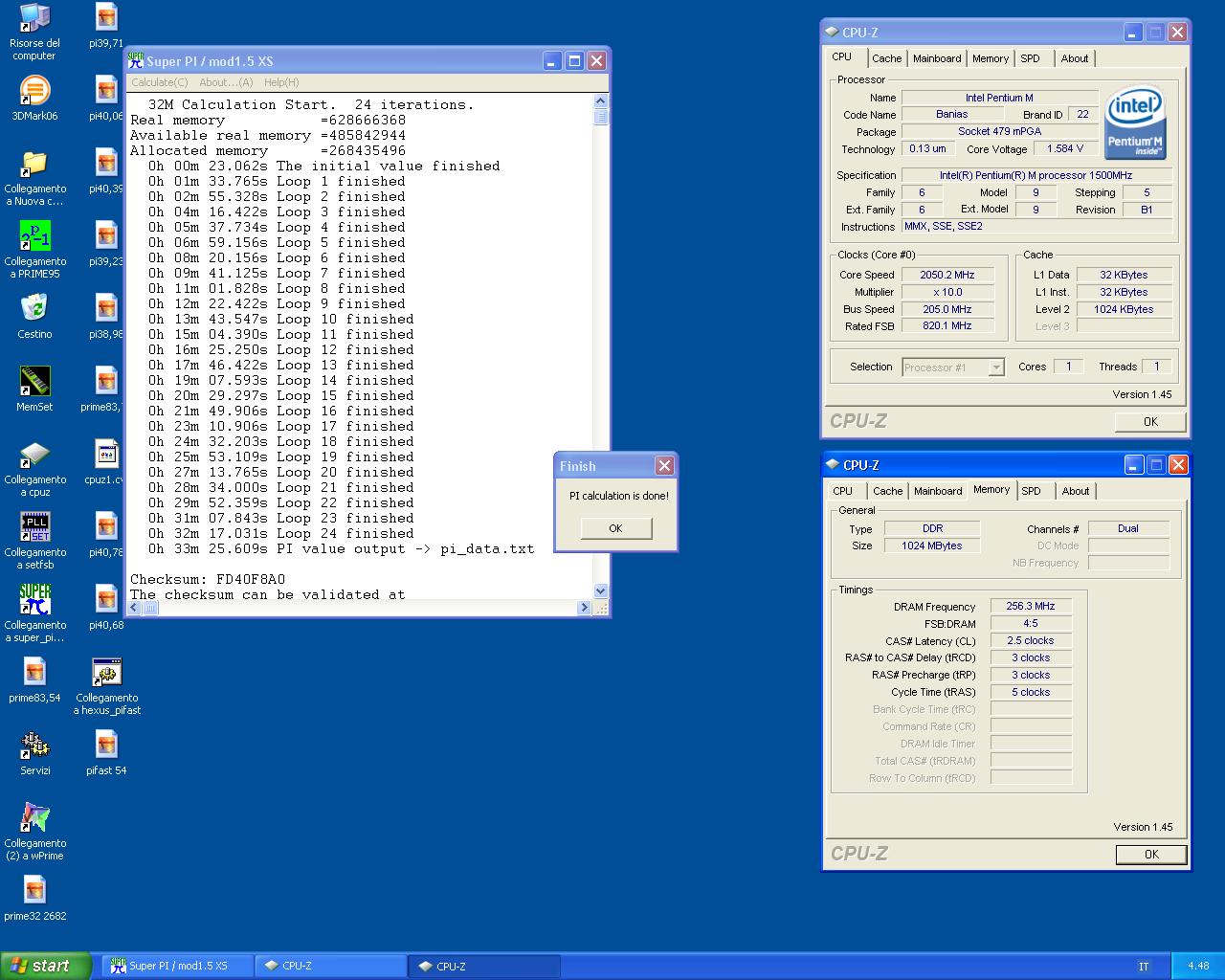
Task: Click the Intel Pentium M logo
Action: click(x=1135, y=122)
